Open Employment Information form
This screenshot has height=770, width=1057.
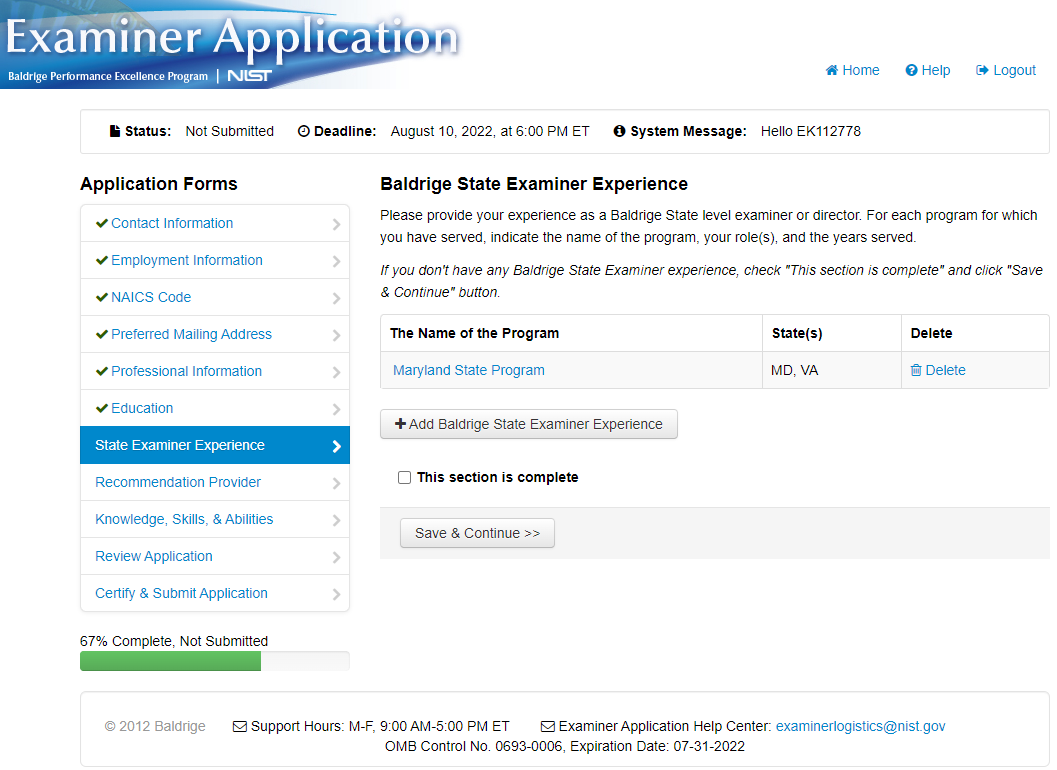coord(214,260)
